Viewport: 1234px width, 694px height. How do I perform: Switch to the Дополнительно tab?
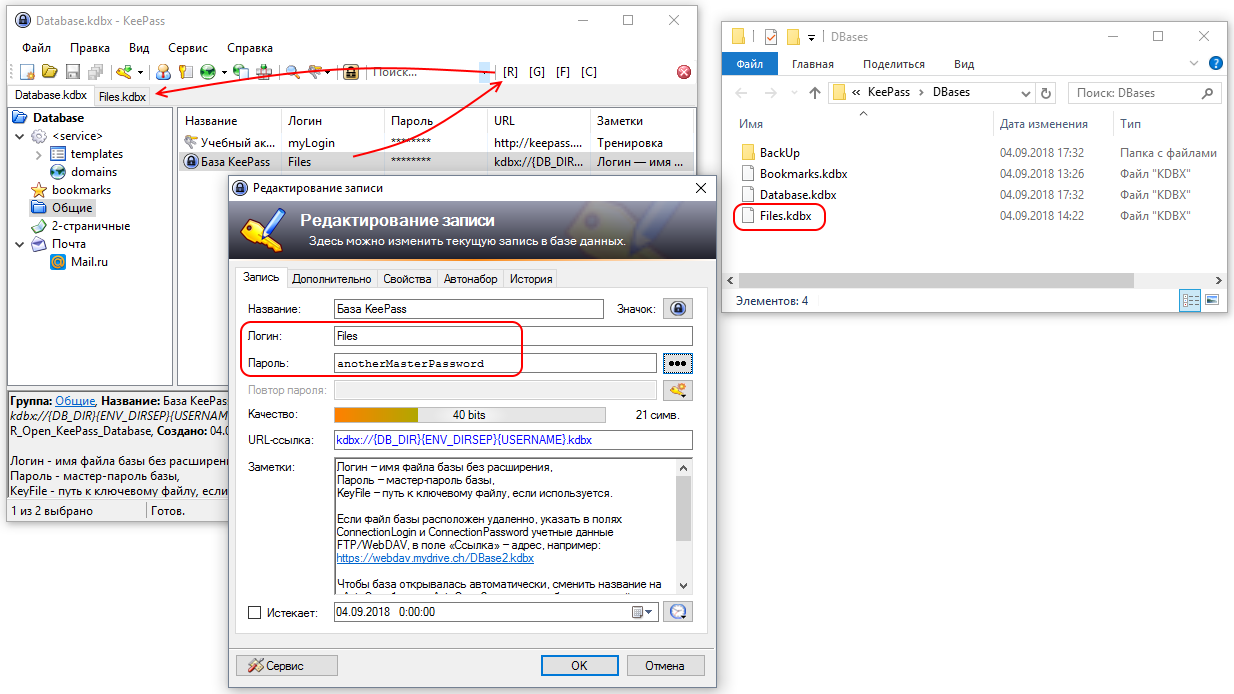333,279
